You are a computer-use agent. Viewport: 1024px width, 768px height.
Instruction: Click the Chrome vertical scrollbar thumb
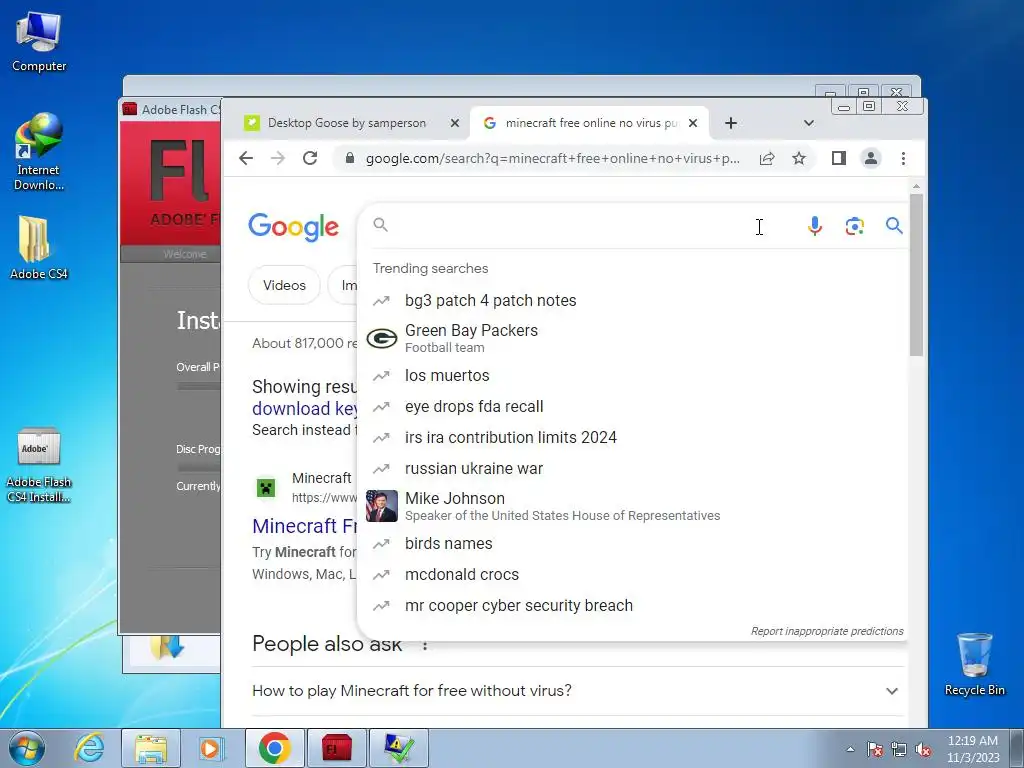[x=916, y=274]
